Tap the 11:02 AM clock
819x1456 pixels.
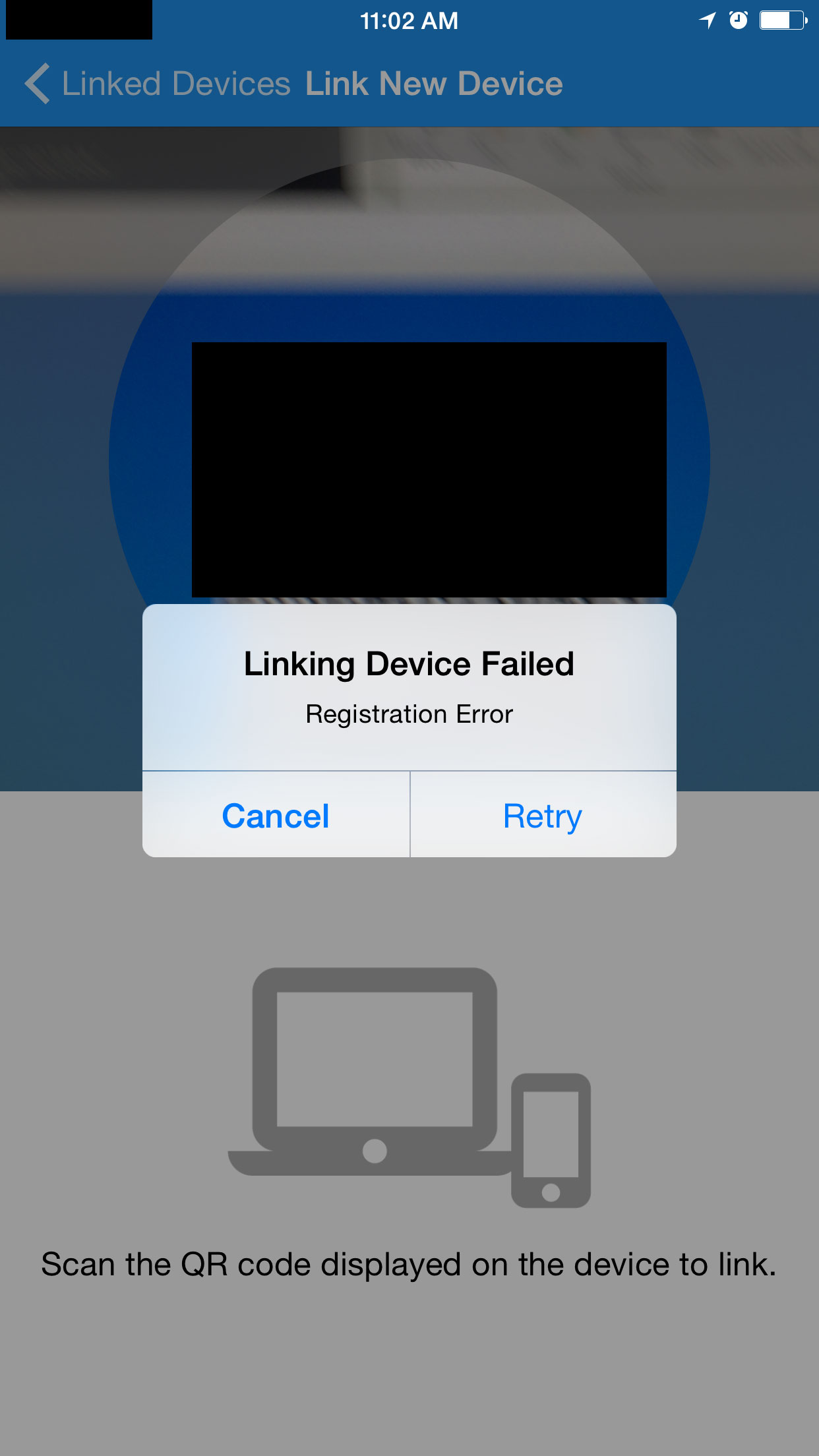click(409, 21)
